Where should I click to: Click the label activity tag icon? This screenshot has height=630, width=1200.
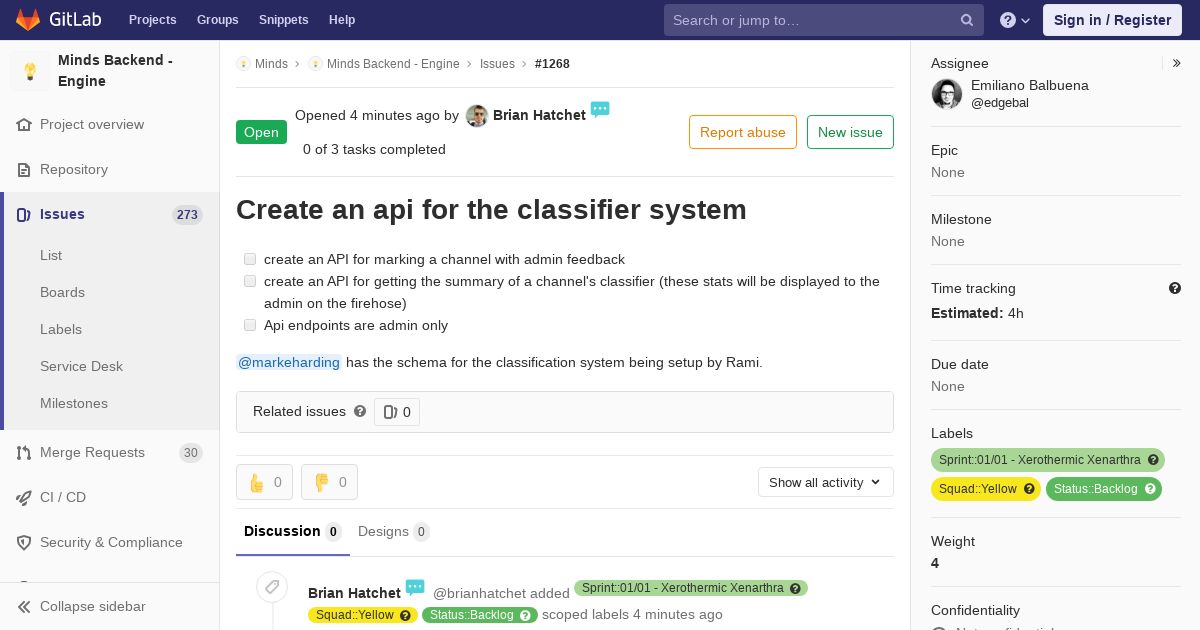(x=272, y=587)
